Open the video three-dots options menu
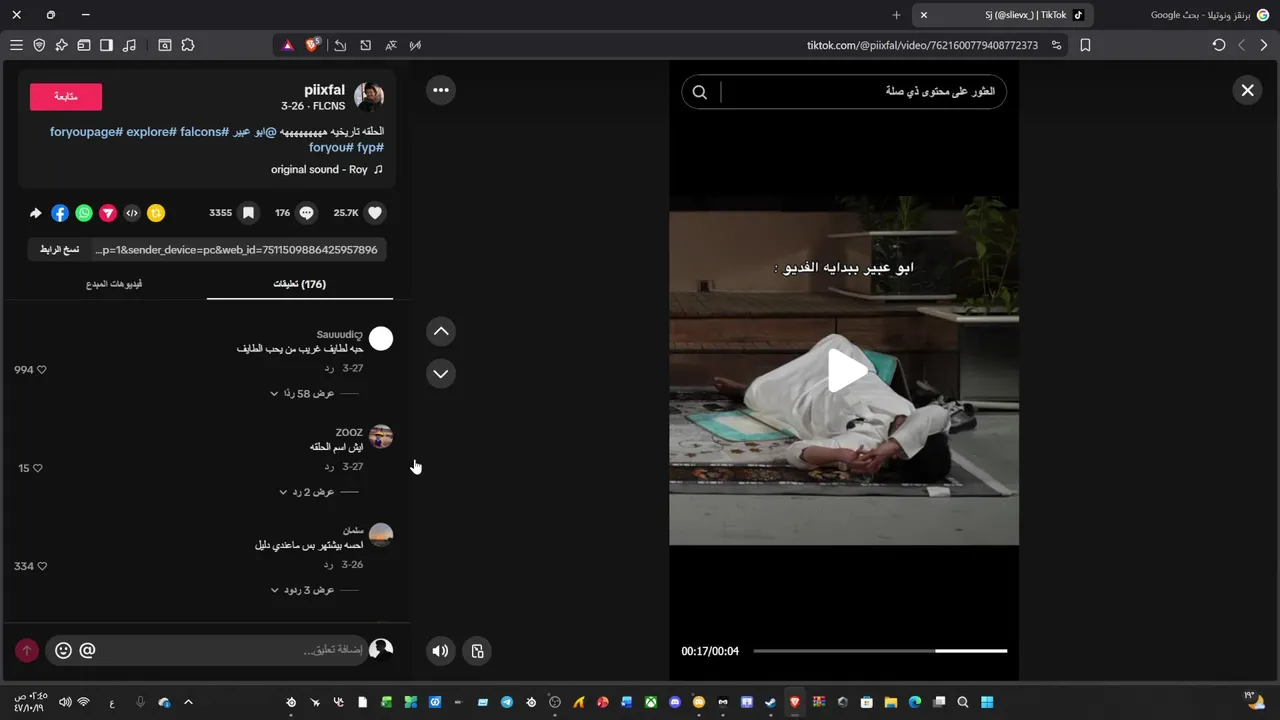This screenshot has height=720, width=1280. (441, 90)
